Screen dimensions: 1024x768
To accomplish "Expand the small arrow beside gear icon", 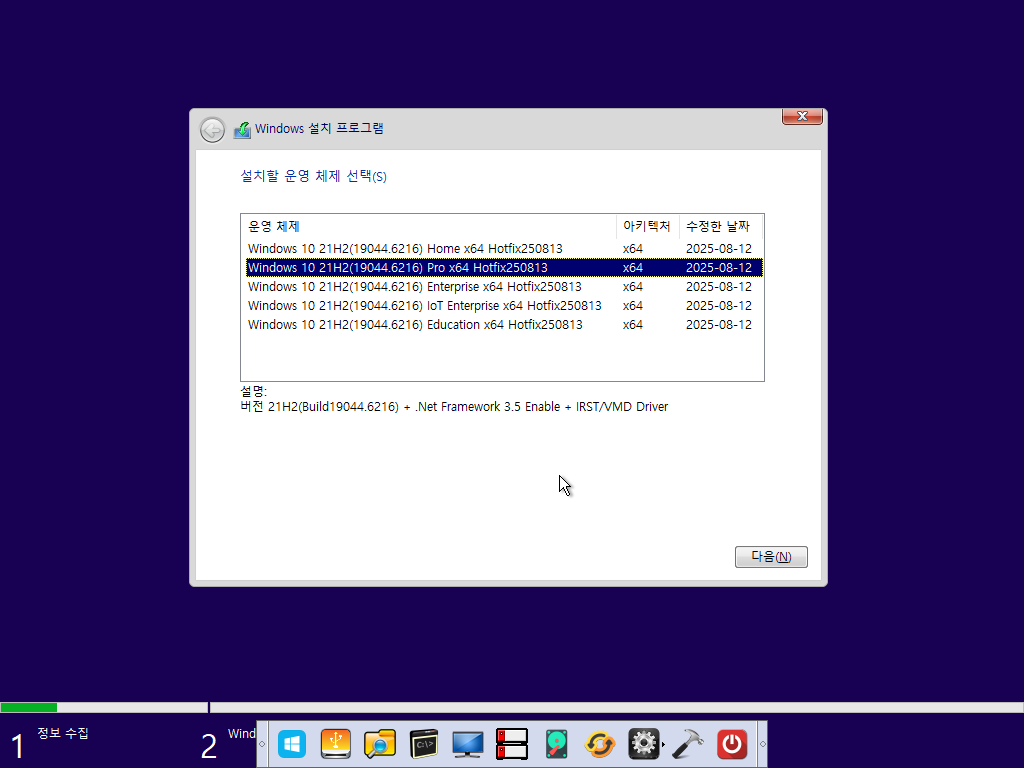I will point(664,744).
